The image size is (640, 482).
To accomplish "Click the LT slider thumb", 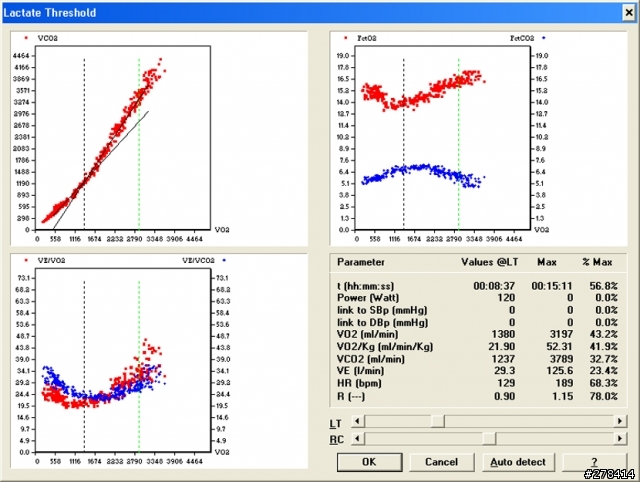I will click(x=438, y=421).
